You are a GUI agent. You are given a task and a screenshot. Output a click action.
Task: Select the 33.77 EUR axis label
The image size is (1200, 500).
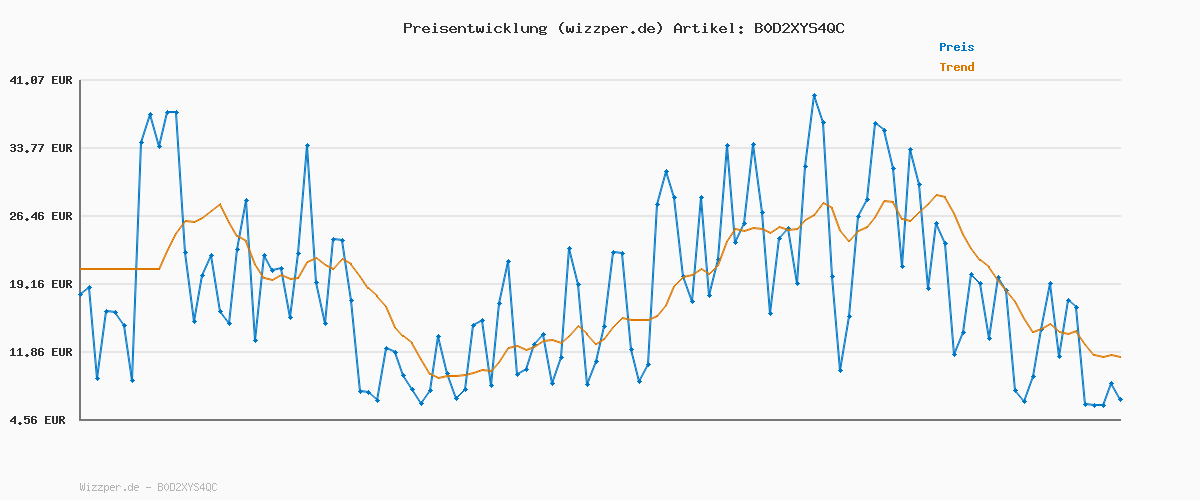[x=41, y=148]
